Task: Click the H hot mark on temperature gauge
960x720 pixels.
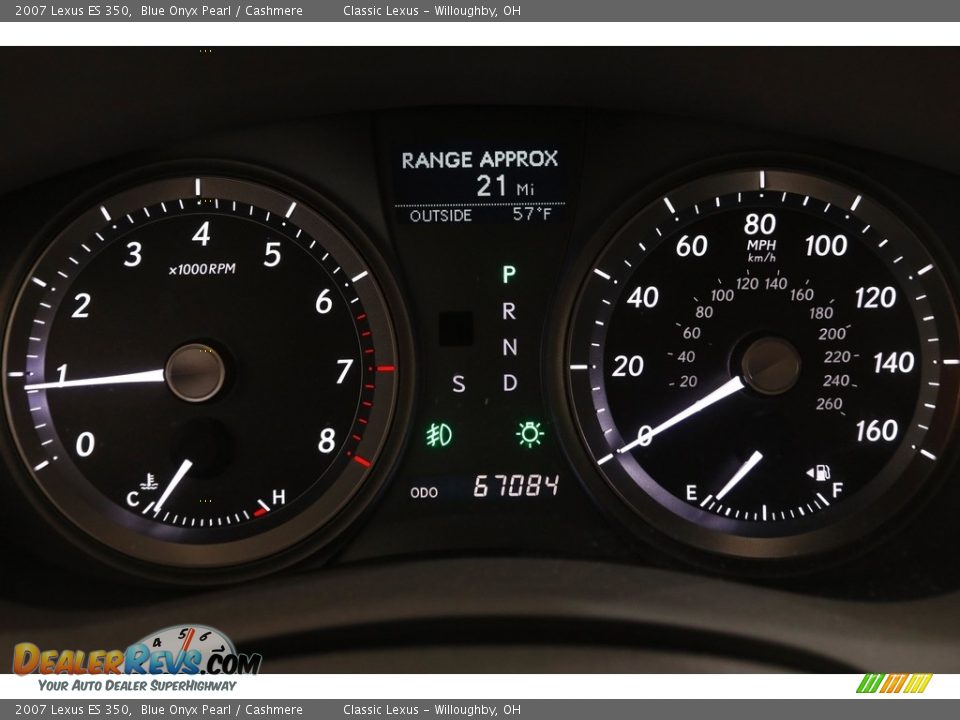Action: pyautogui.click(x=279, y=497)
